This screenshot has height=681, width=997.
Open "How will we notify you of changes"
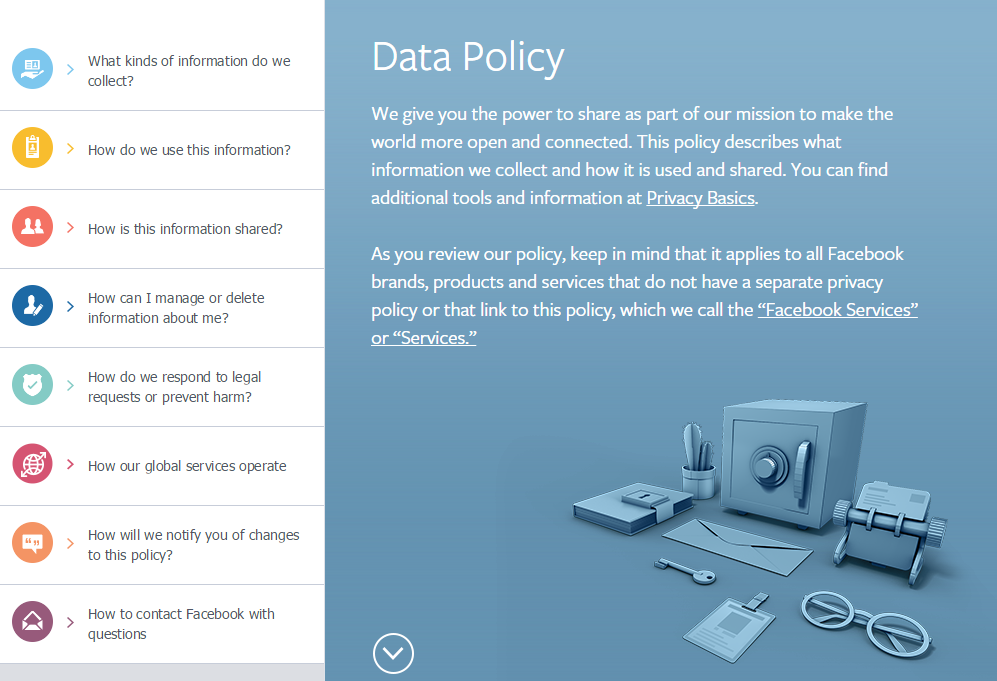pyautogui.click(x=193, y=545)
